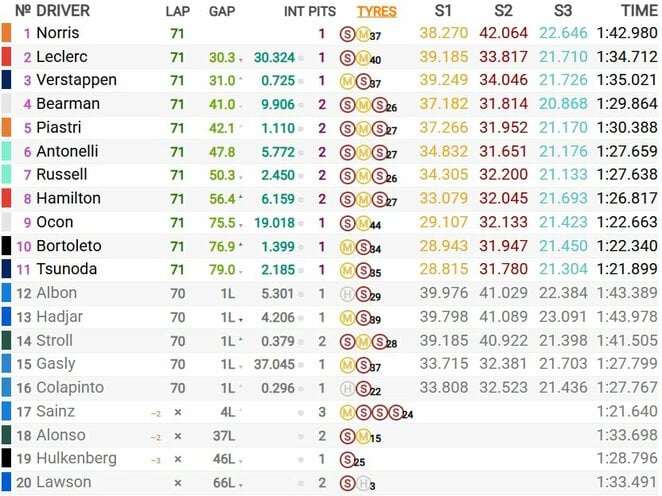Image resolution: width=662 pixels, height=496 pixels.
Task: Click the medium tyre icon in Norris's row
Action: pos(361,34)
